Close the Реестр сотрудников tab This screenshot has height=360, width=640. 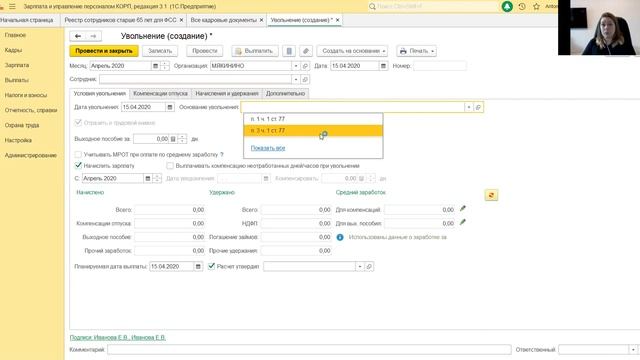coord(181,20)
